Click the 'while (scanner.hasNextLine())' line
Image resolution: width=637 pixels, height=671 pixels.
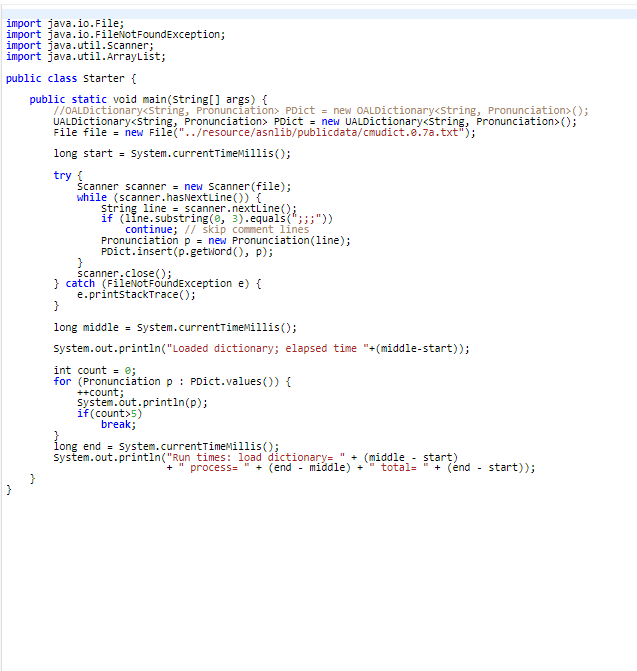coord(169,198)
